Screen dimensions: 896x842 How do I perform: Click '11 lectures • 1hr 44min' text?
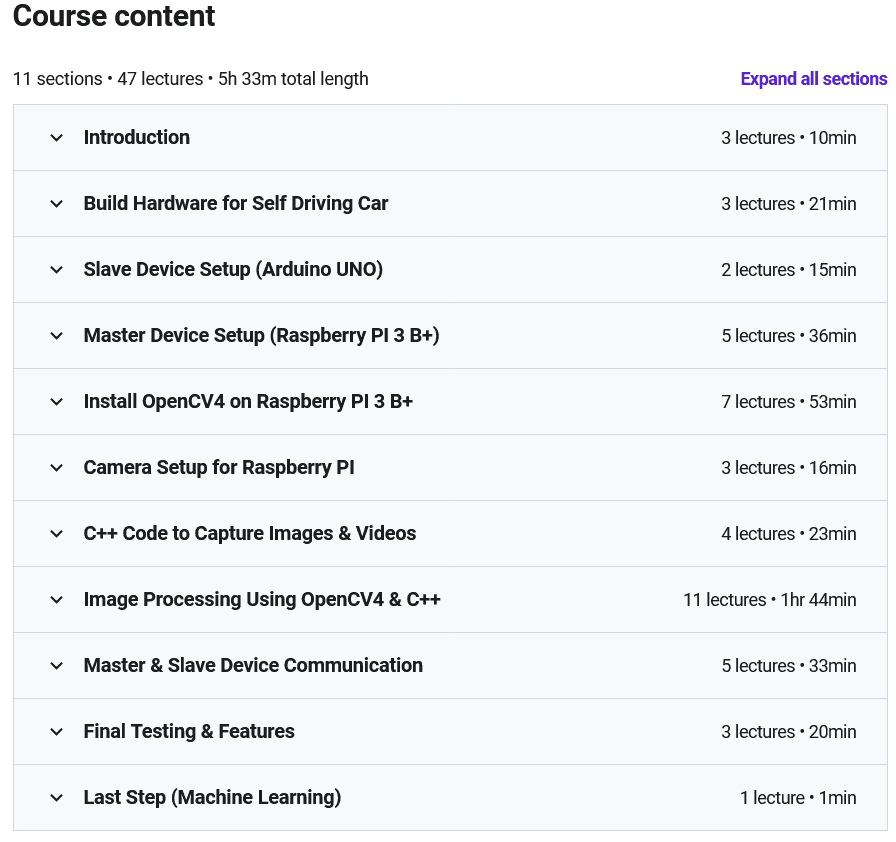[x=770, y=600]
